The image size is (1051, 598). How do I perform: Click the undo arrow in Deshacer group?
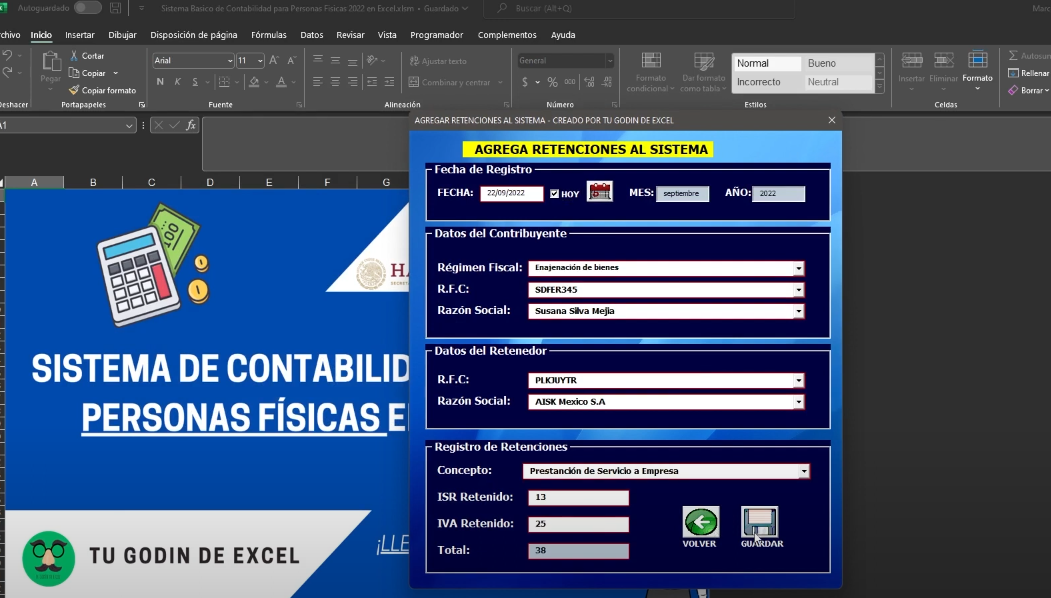click(7, 56)
